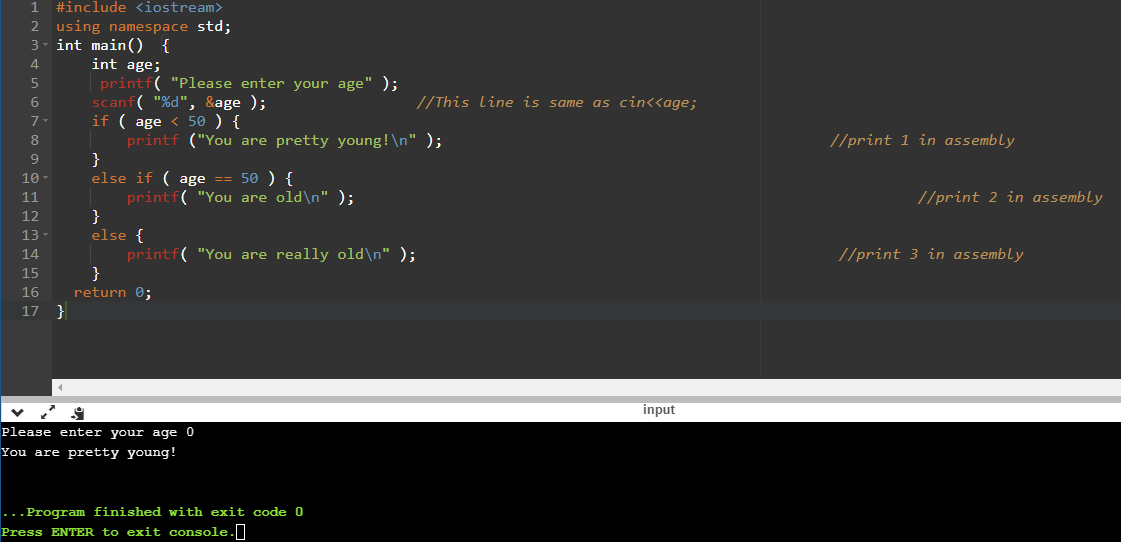Click line number 1 in the gutter

(34, 8)
